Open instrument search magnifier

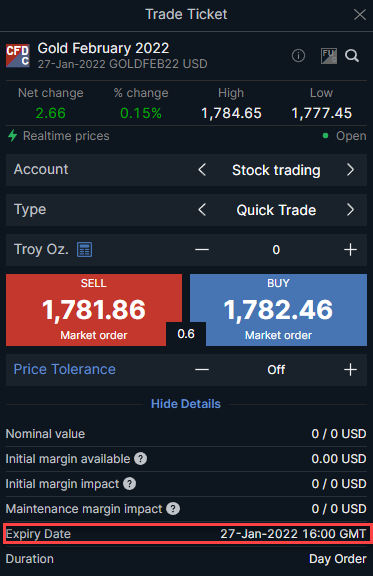click(352, 56)
